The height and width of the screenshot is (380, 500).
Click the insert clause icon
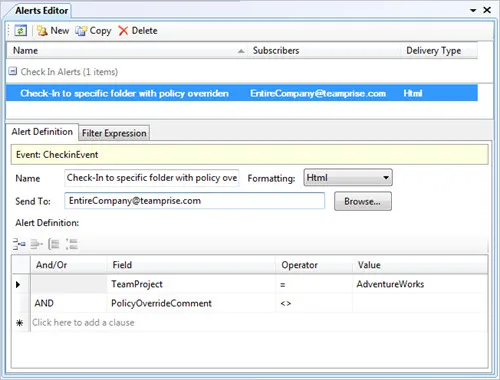tap(19, 244)
